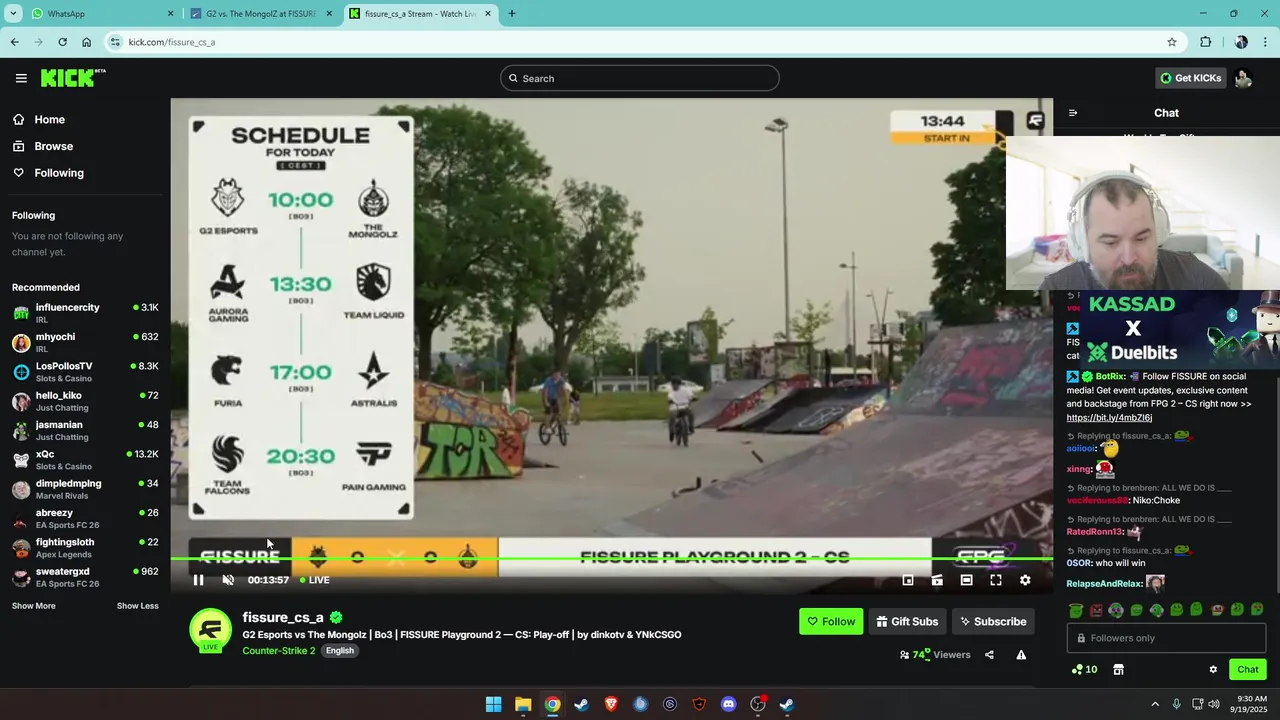Open recommended channel LosPollosTV
Image resolution: width=1280 pixels, height=720 pixels.
[85, 372]
